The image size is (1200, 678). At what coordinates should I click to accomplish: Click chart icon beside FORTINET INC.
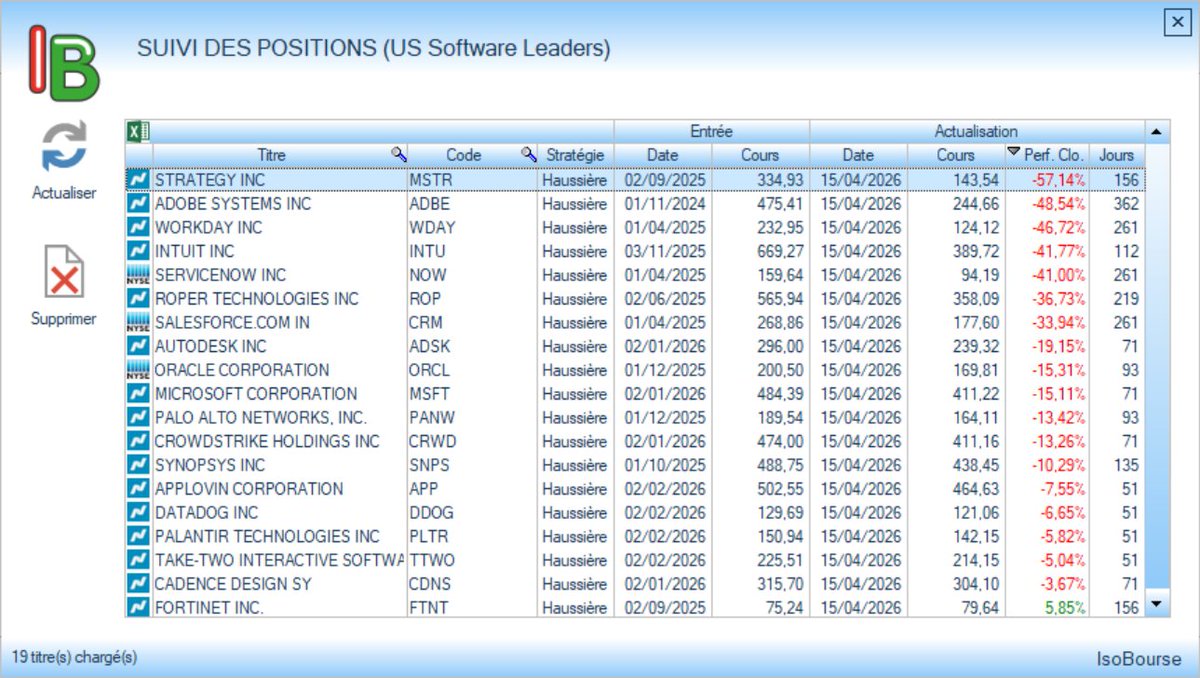tap(138, 607)
